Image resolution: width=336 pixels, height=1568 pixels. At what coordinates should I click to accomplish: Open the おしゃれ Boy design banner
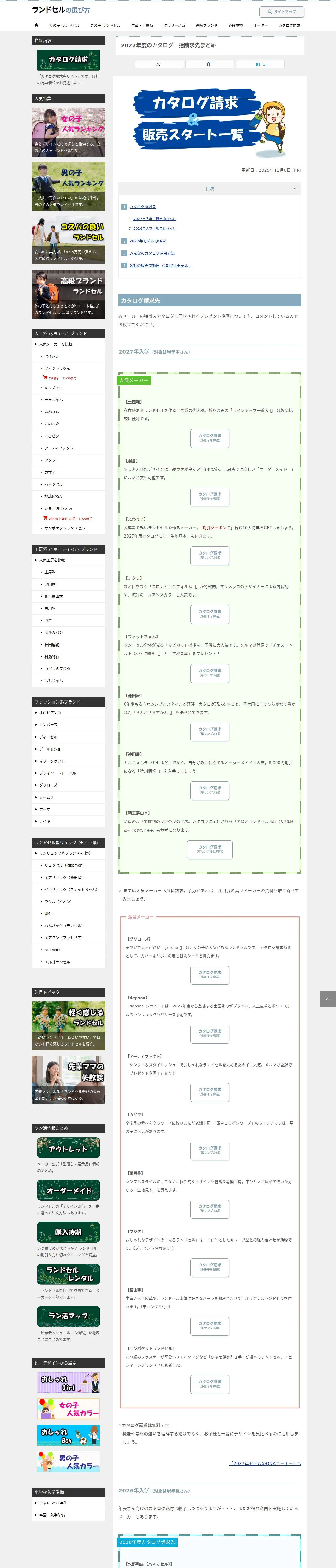coord(68,1435)
